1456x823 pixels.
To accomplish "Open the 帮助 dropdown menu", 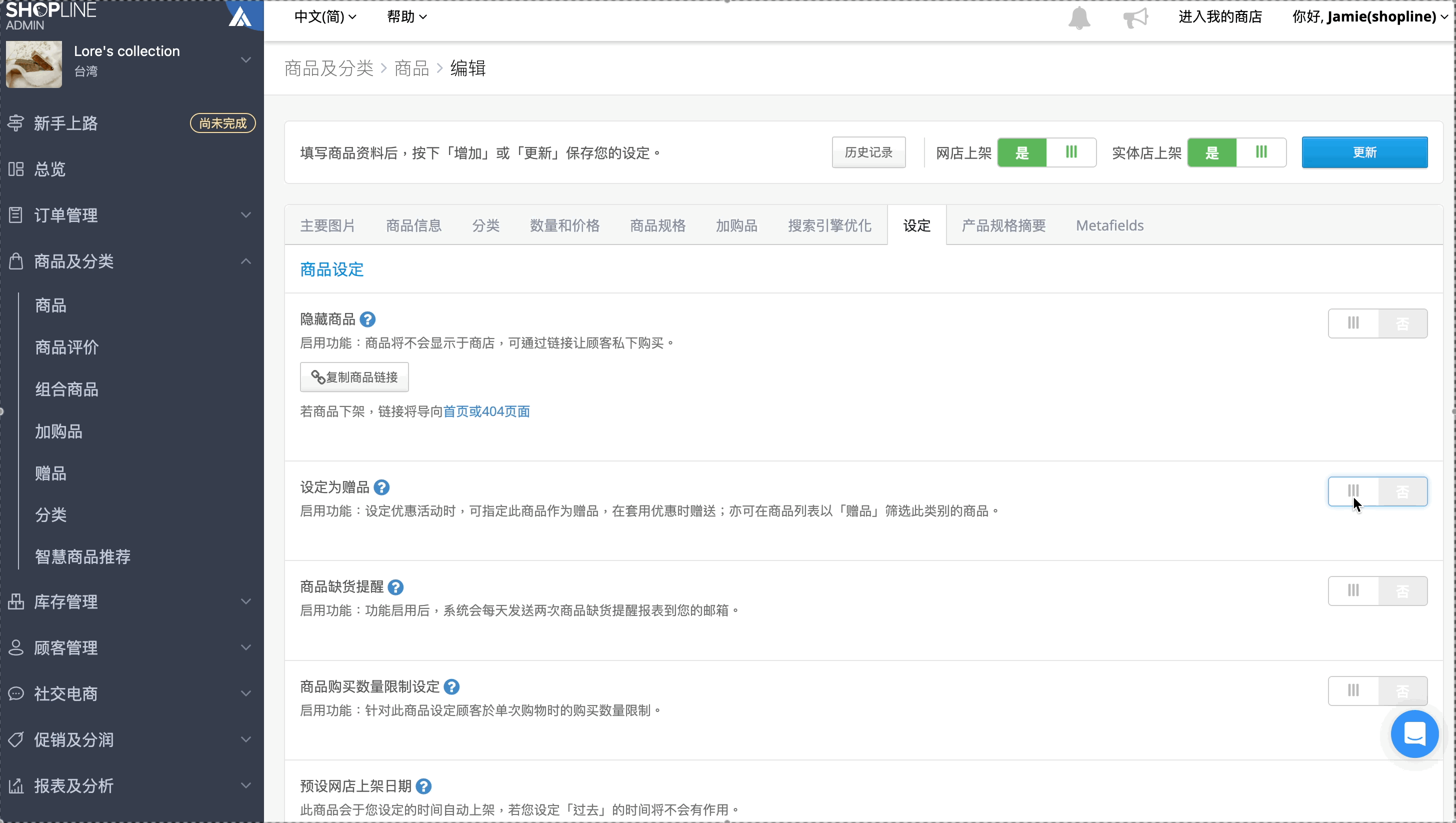I will pyautogui.click(x=407, y=17).
